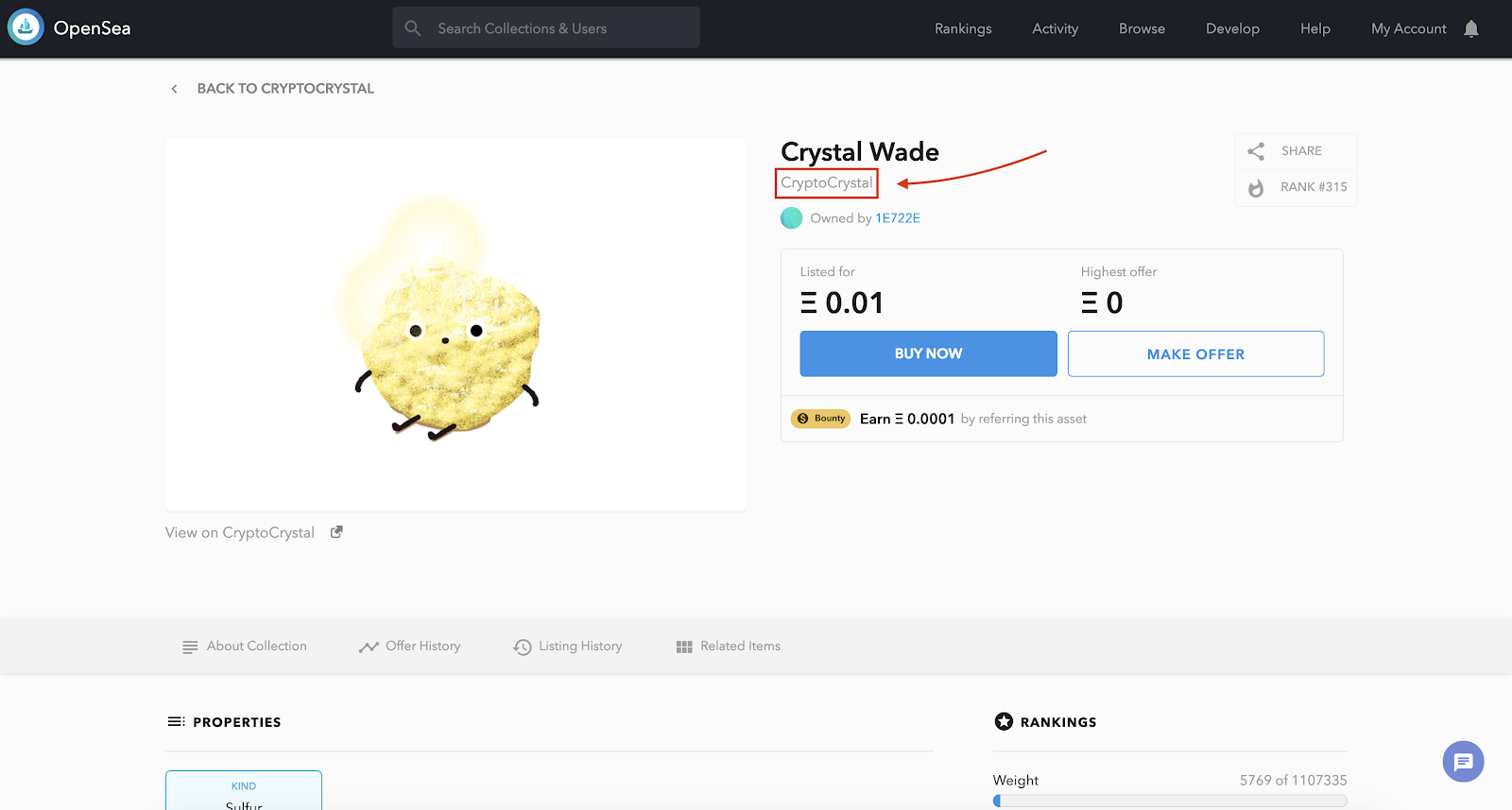Click the Weight ranking progress bar
This screenshot has width=1512, height=810.
pos(1170,801)
